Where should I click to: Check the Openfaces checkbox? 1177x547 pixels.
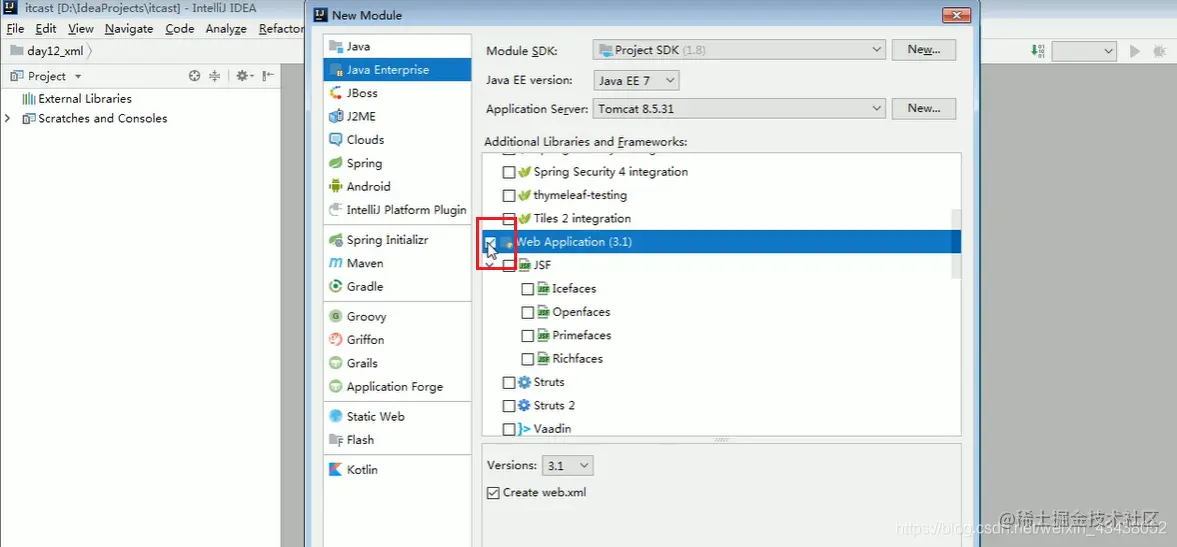[x=528, y=312]
